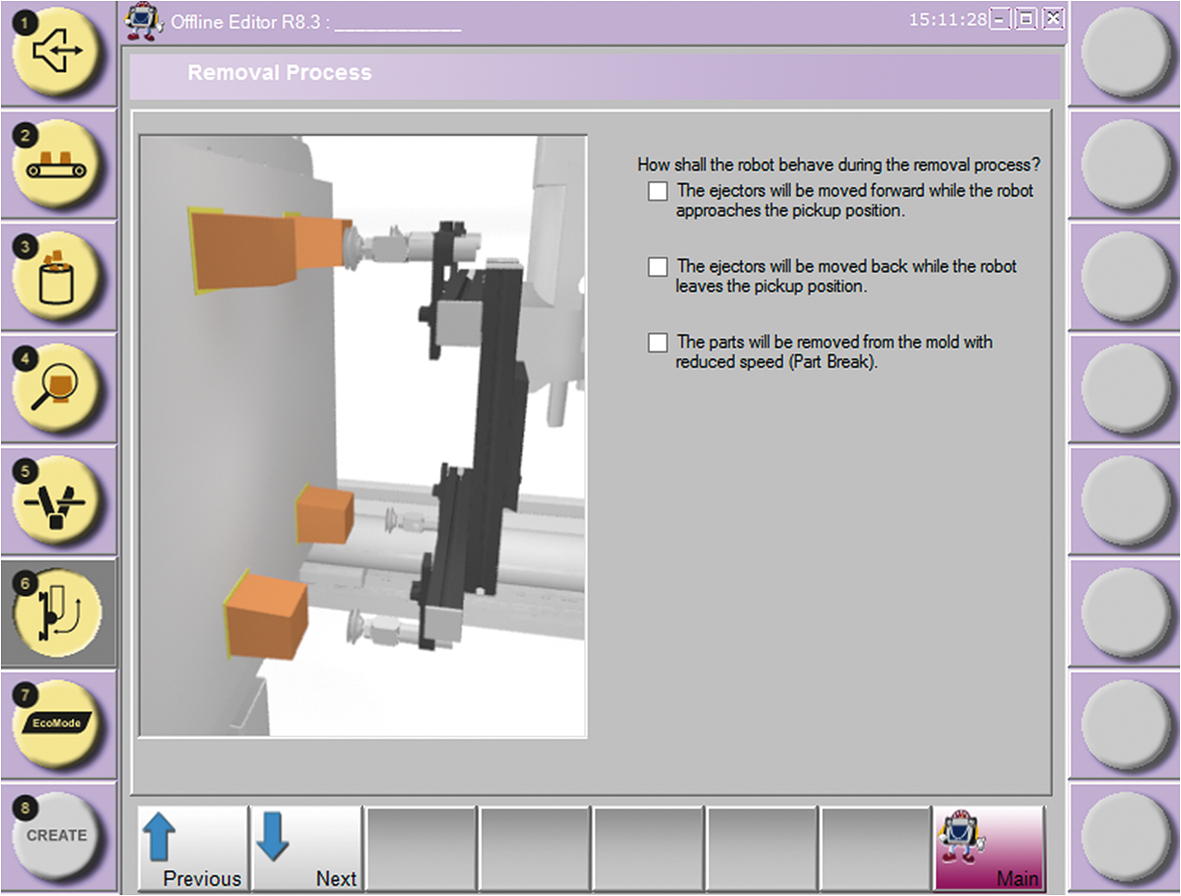
Task: Click the 3D robot mold preview image
Action: (363, 436)
